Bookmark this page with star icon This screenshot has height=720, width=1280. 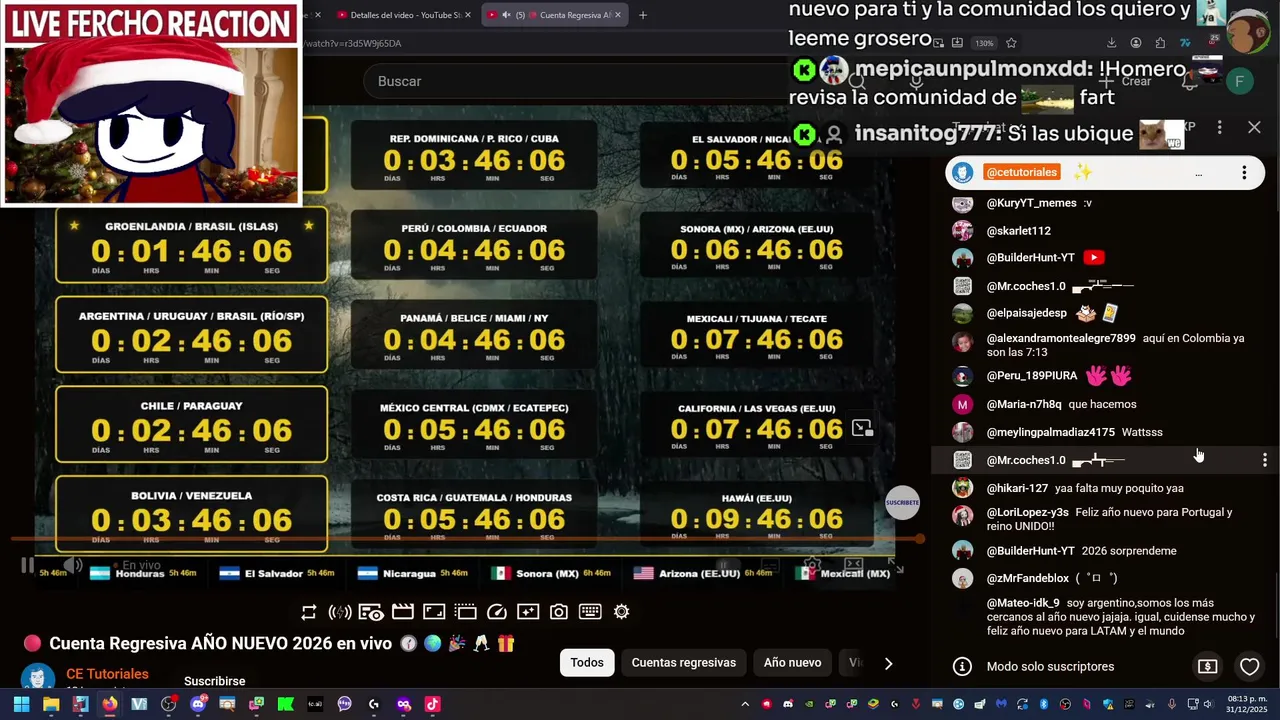coord(1011,43)
